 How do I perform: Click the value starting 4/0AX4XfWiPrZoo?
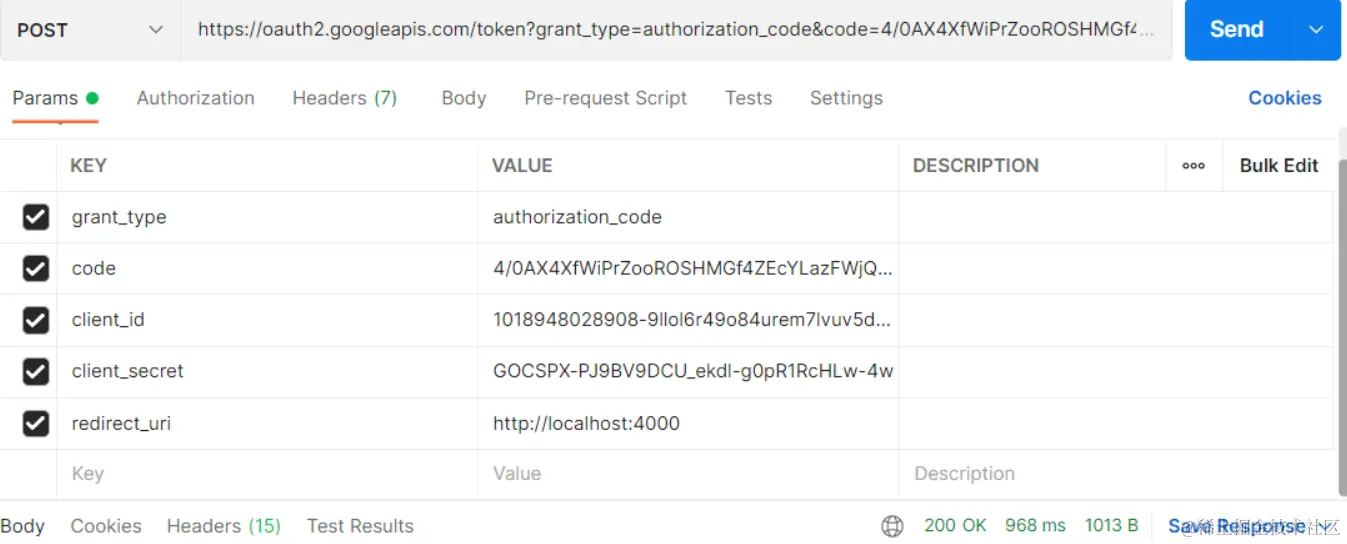[x=689, y=268]
